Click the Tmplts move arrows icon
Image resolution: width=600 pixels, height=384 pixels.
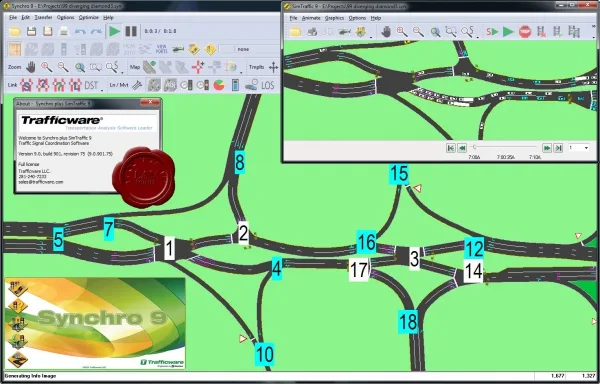(x=273, y=68)
